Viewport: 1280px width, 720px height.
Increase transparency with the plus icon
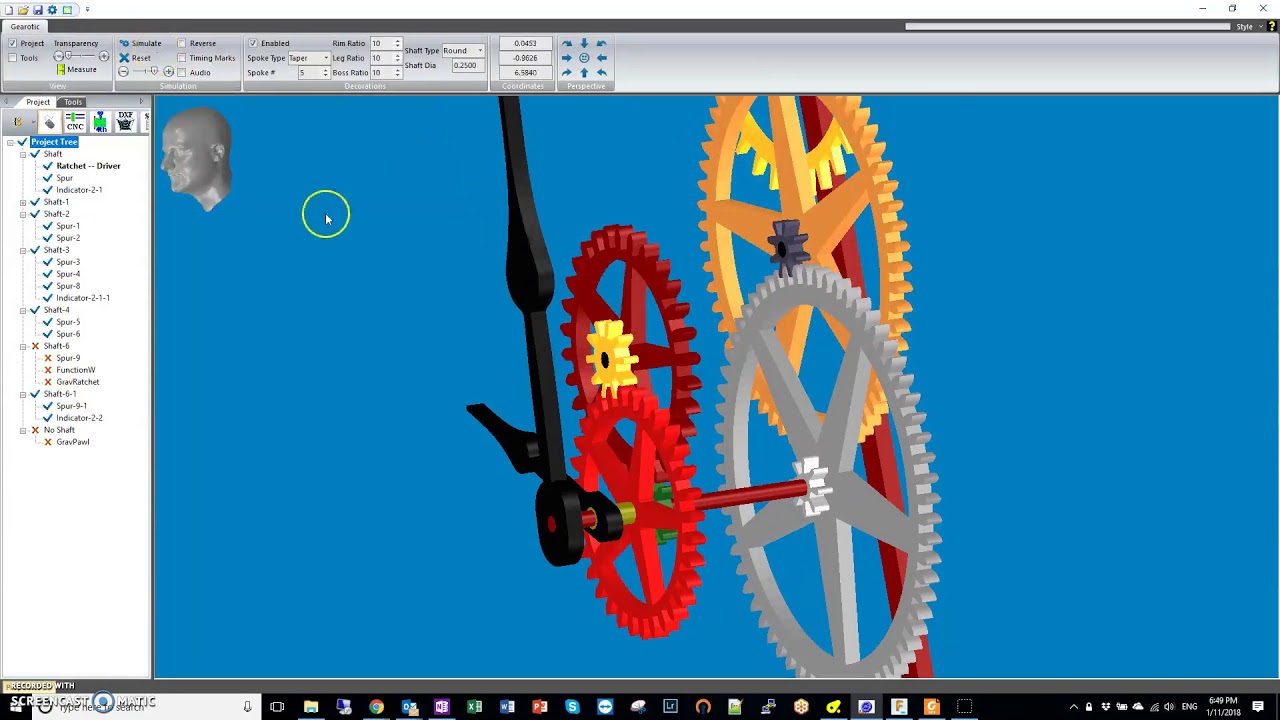tap(104, 56)
